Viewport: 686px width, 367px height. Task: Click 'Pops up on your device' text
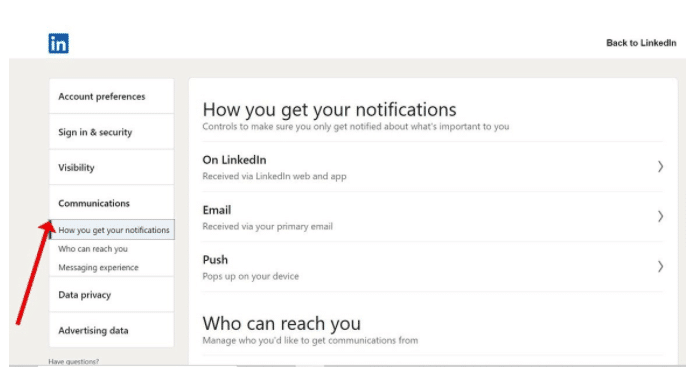coord(251,276)
